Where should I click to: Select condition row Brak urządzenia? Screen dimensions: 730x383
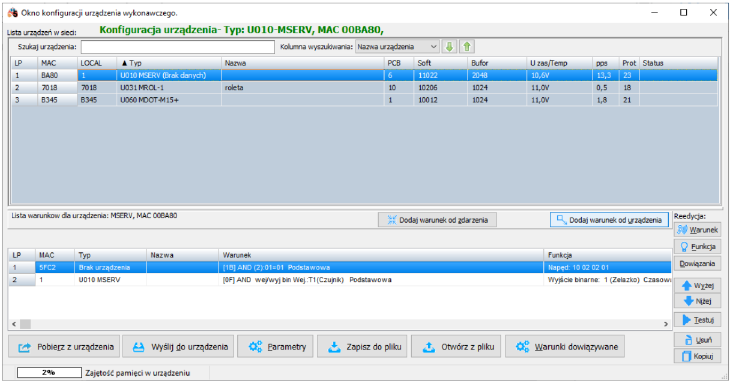tap(340, 268)
